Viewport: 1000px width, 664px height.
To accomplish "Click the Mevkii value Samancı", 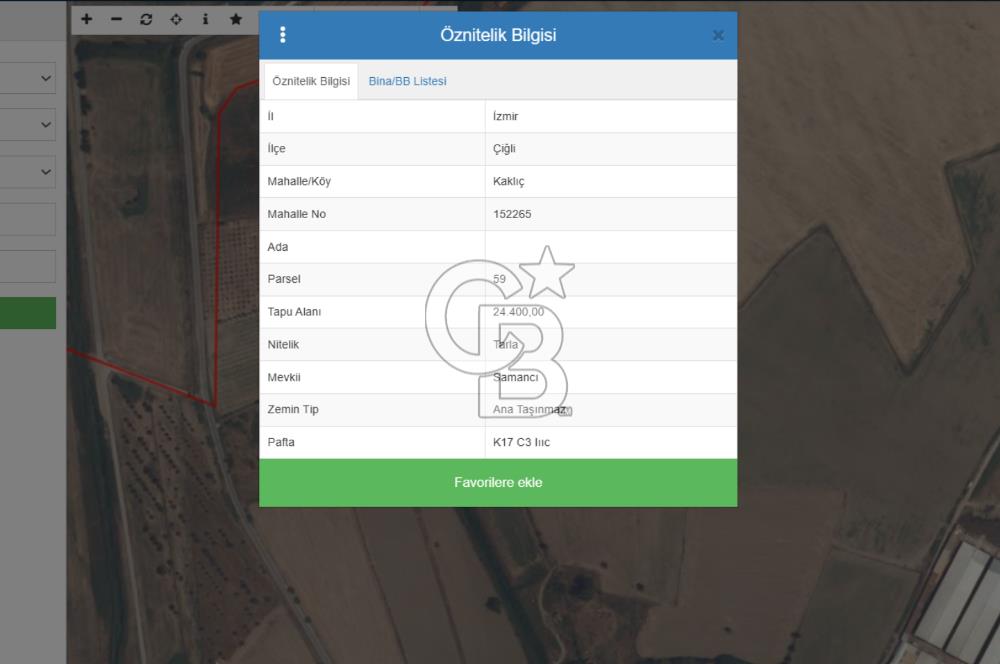I will pos(515,377).
